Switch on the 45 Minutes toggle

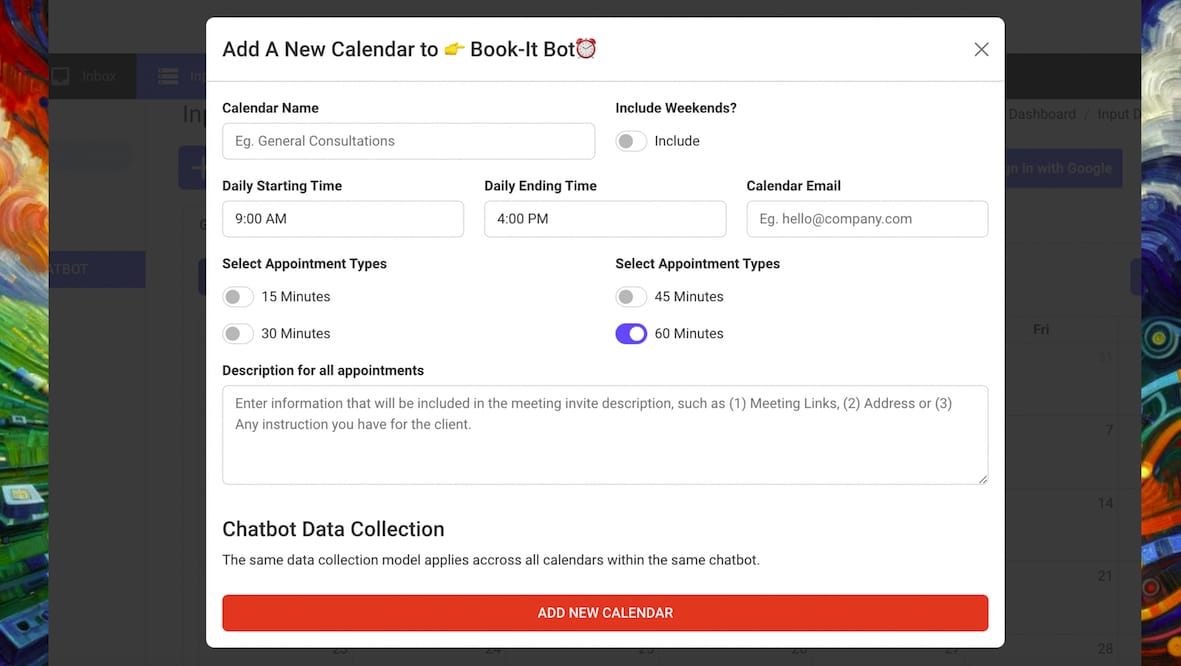631,297
